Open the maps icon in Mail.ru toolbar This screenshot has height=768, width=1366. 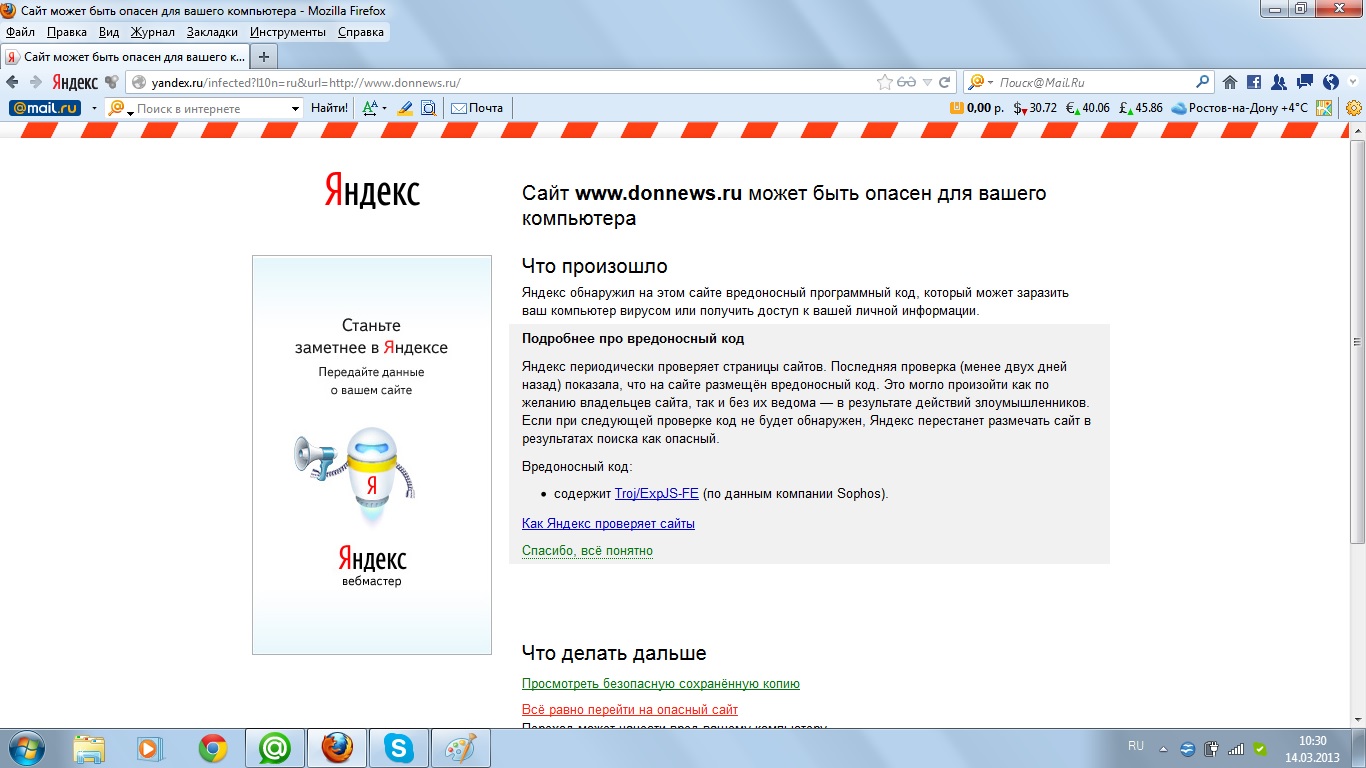1324,108
